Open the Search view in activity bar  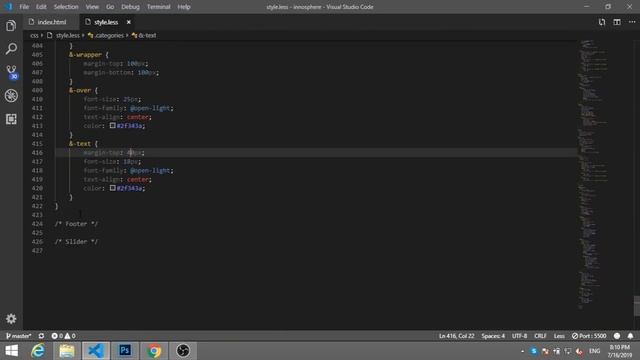11,49
